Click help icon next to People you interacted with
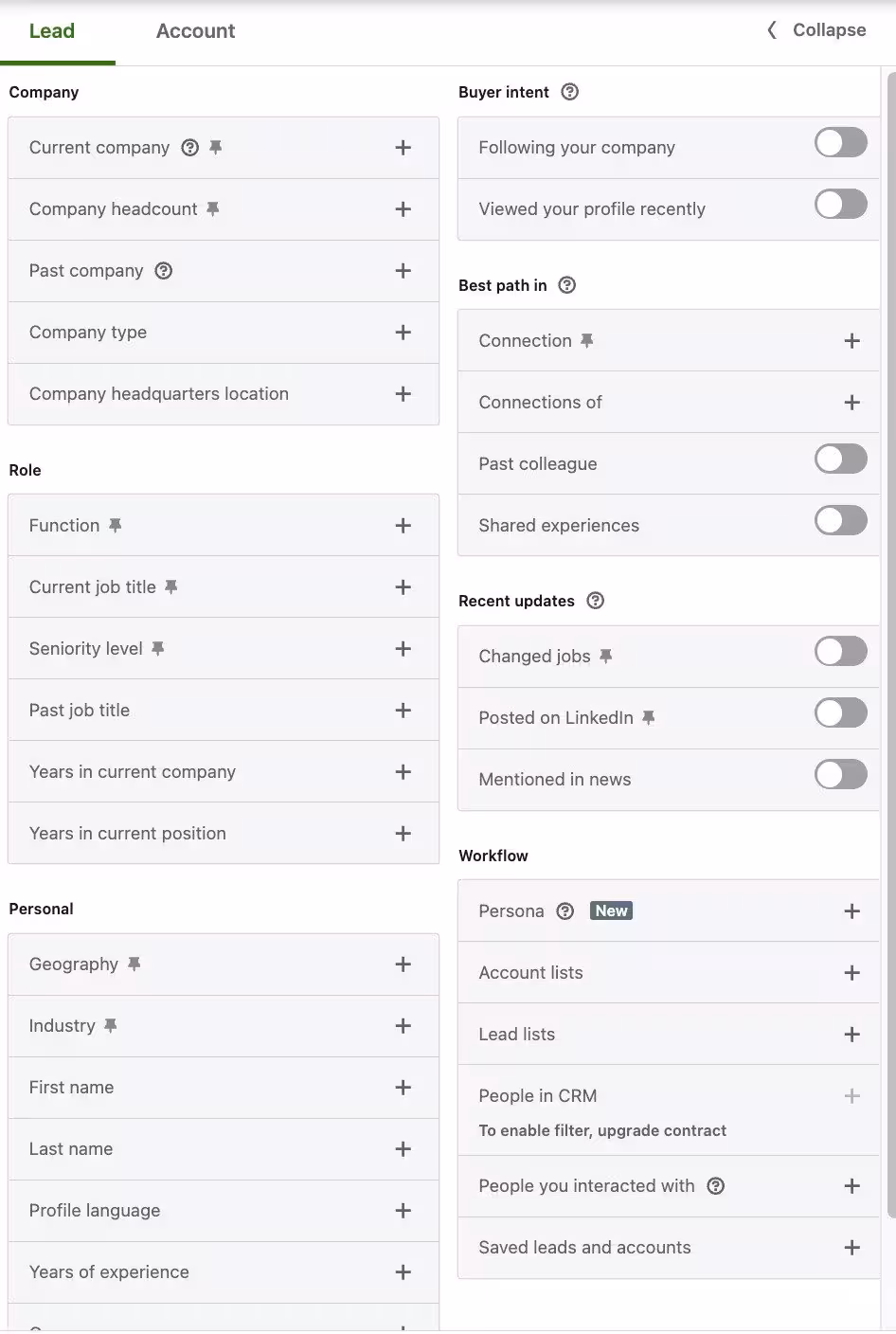This screenshot has width=896, height=1334. (x=716, y=1186)
